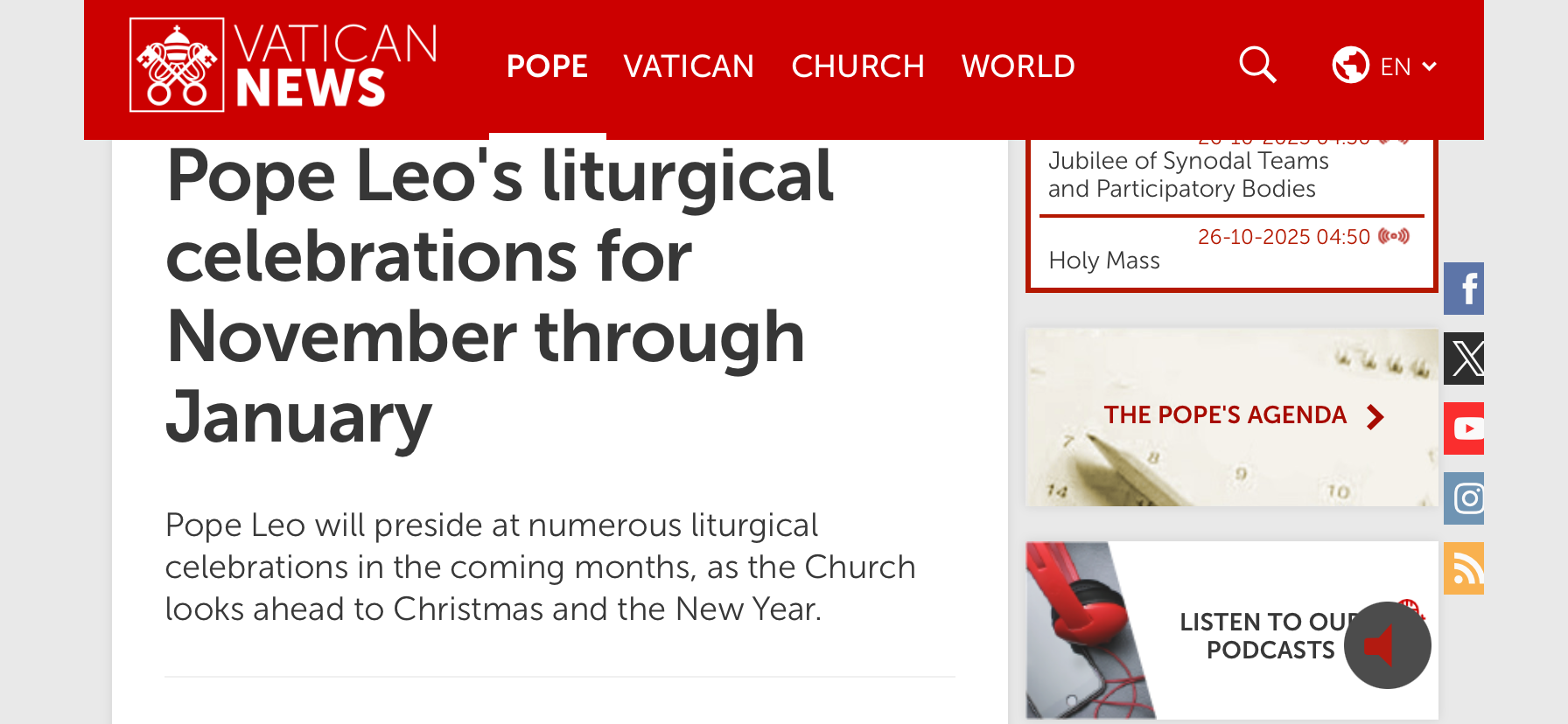Toggle the round audio speaker button
This screenshot has height=724, width=1568.
click(x=1388, y=645)
